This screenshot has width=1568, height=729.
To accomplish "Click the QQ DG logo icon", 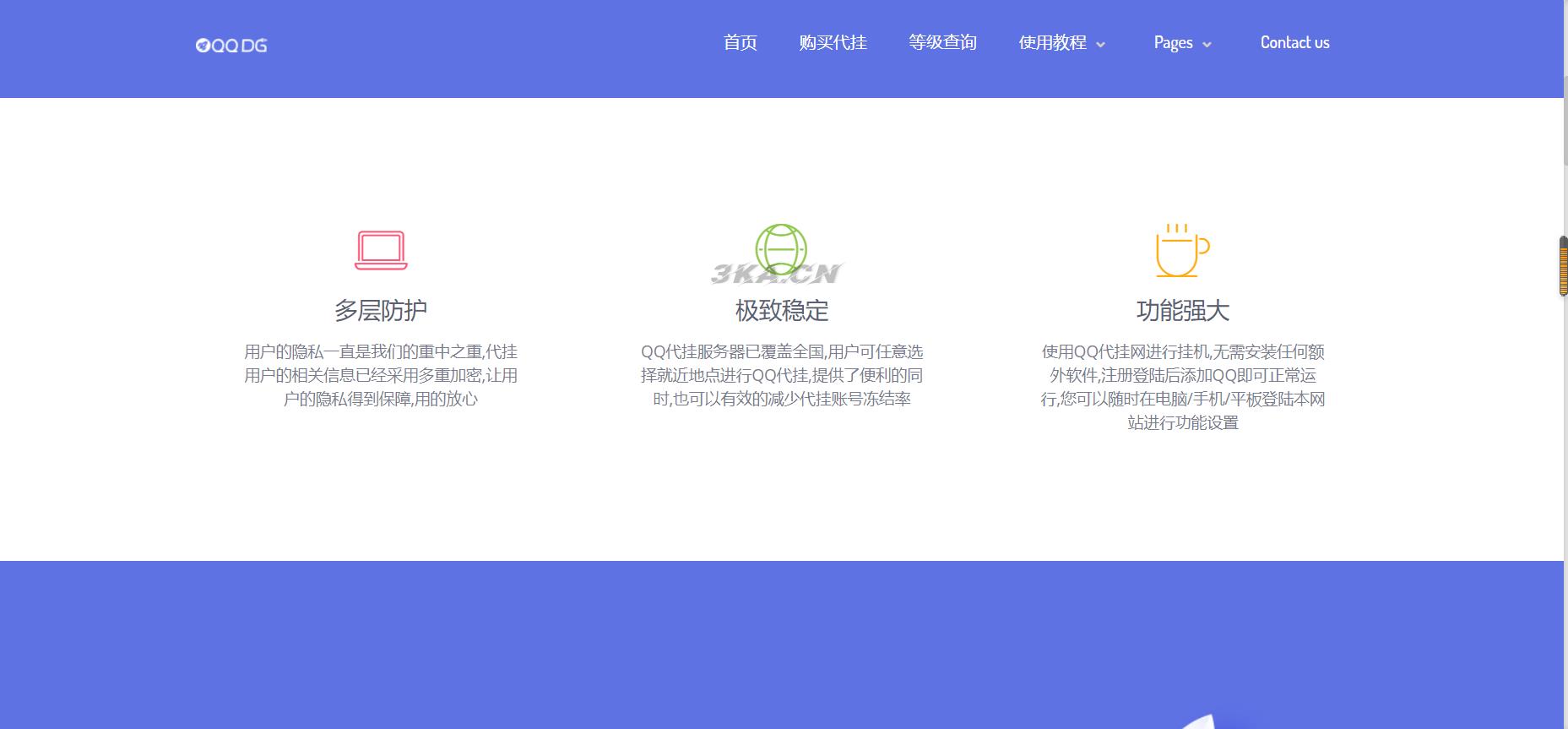I will 203,46.
